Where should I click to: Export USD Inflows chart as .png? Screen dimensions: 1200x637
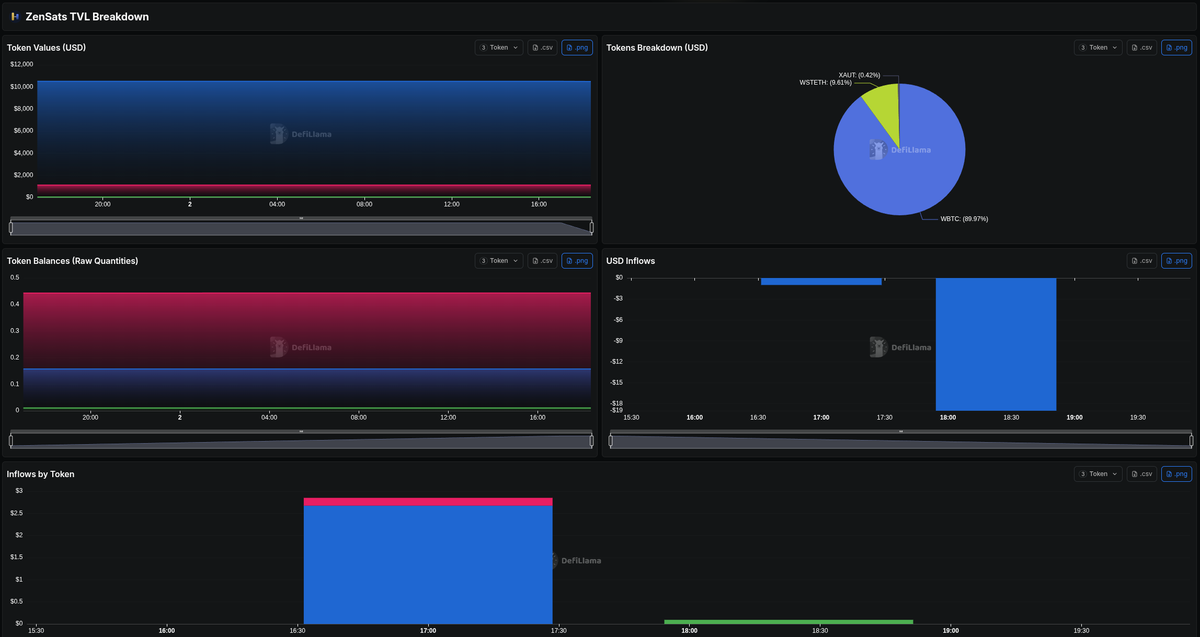pyautogui.click(x=1177, y=261)
